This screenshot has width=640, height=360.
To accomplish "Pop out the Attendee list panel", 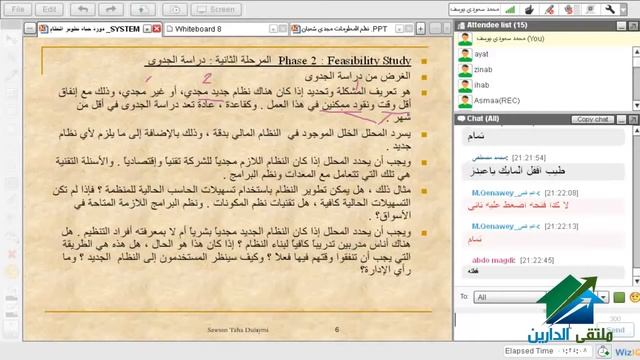I will pos(633,26).
